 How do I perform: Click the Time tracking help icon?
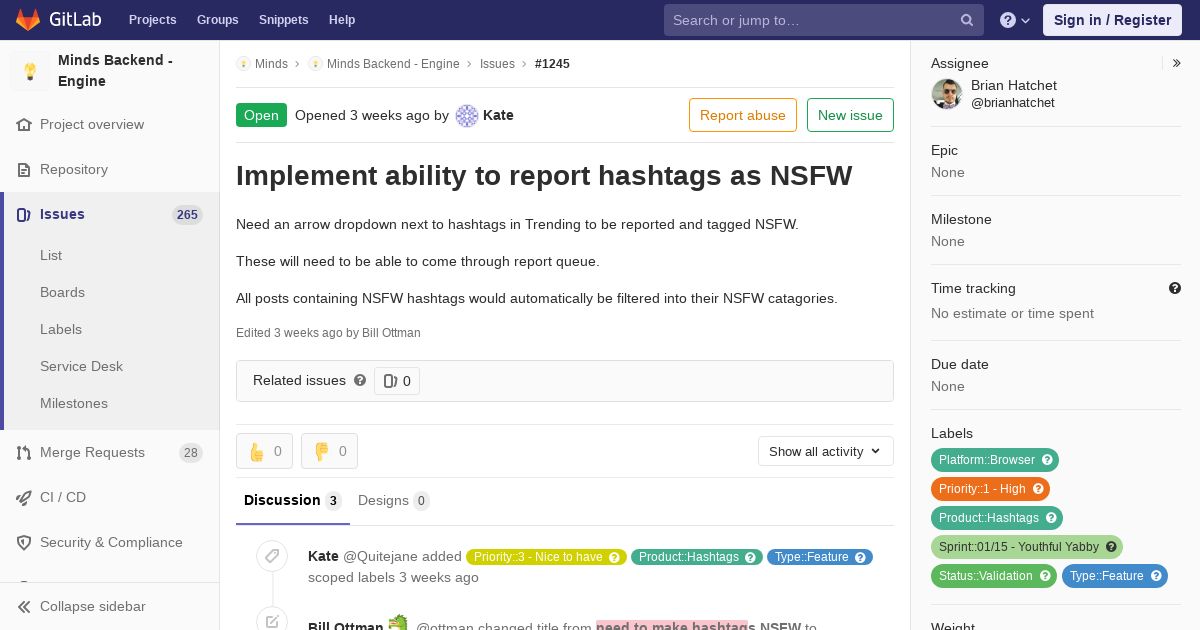coord(1175,288)
